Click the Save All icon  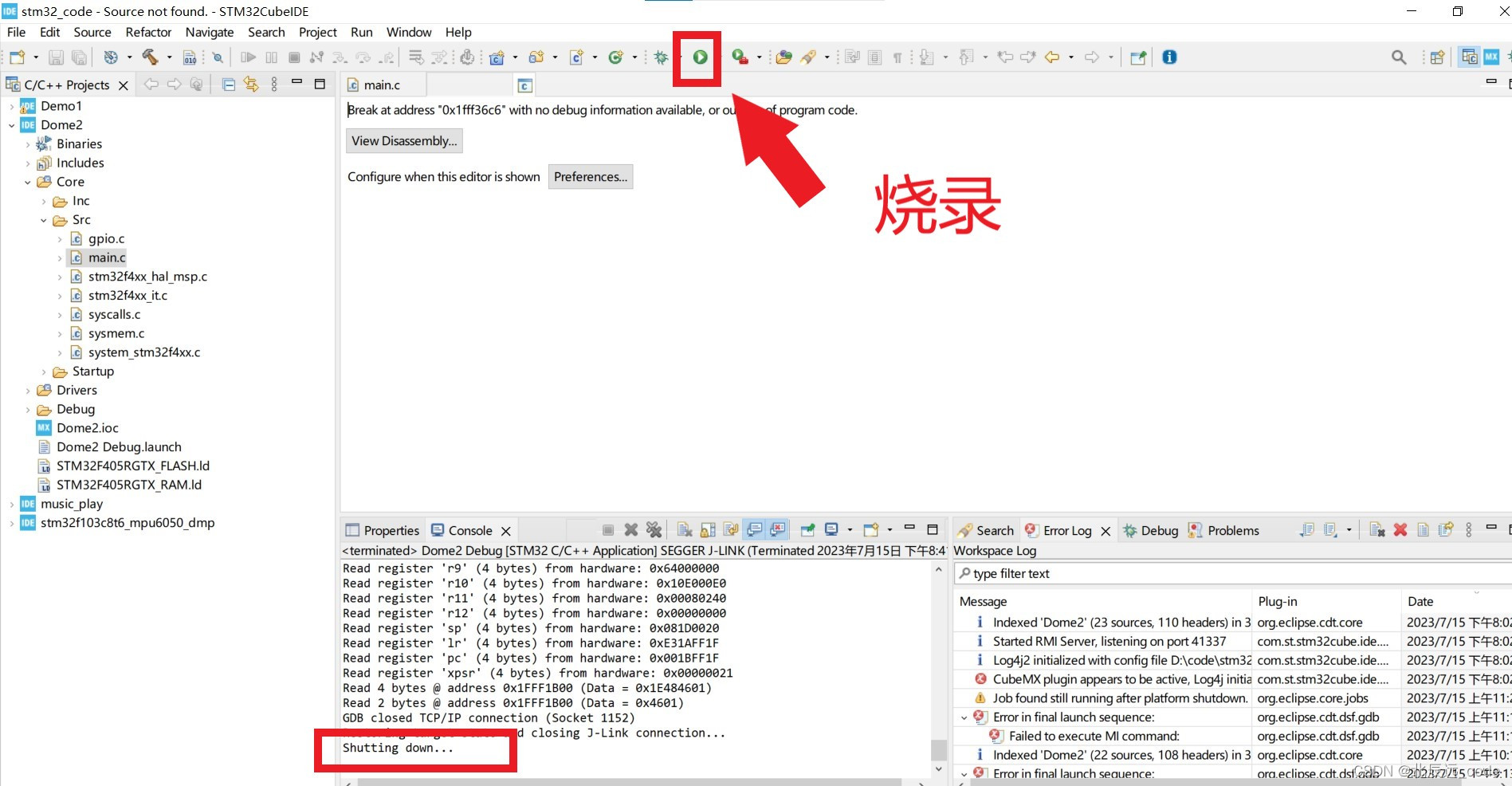pyautogui.click(x=79, y=57)
